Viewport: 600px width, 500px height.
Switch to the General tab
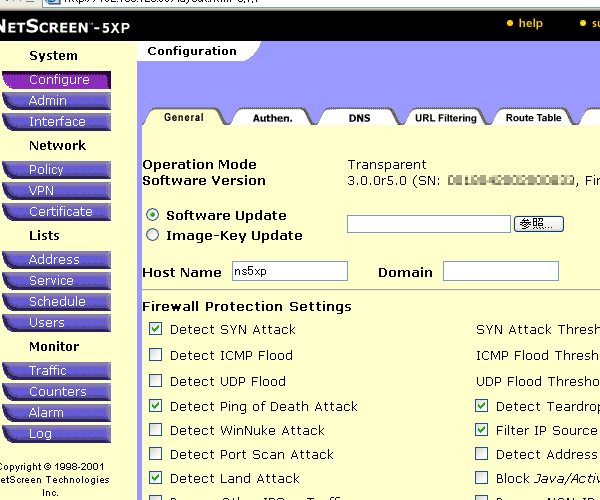[x=184, y=117]
